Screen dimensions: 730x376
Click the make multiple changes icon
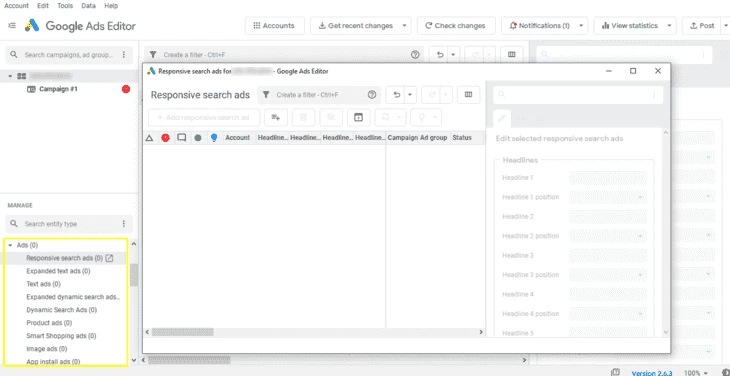point(276,118)
